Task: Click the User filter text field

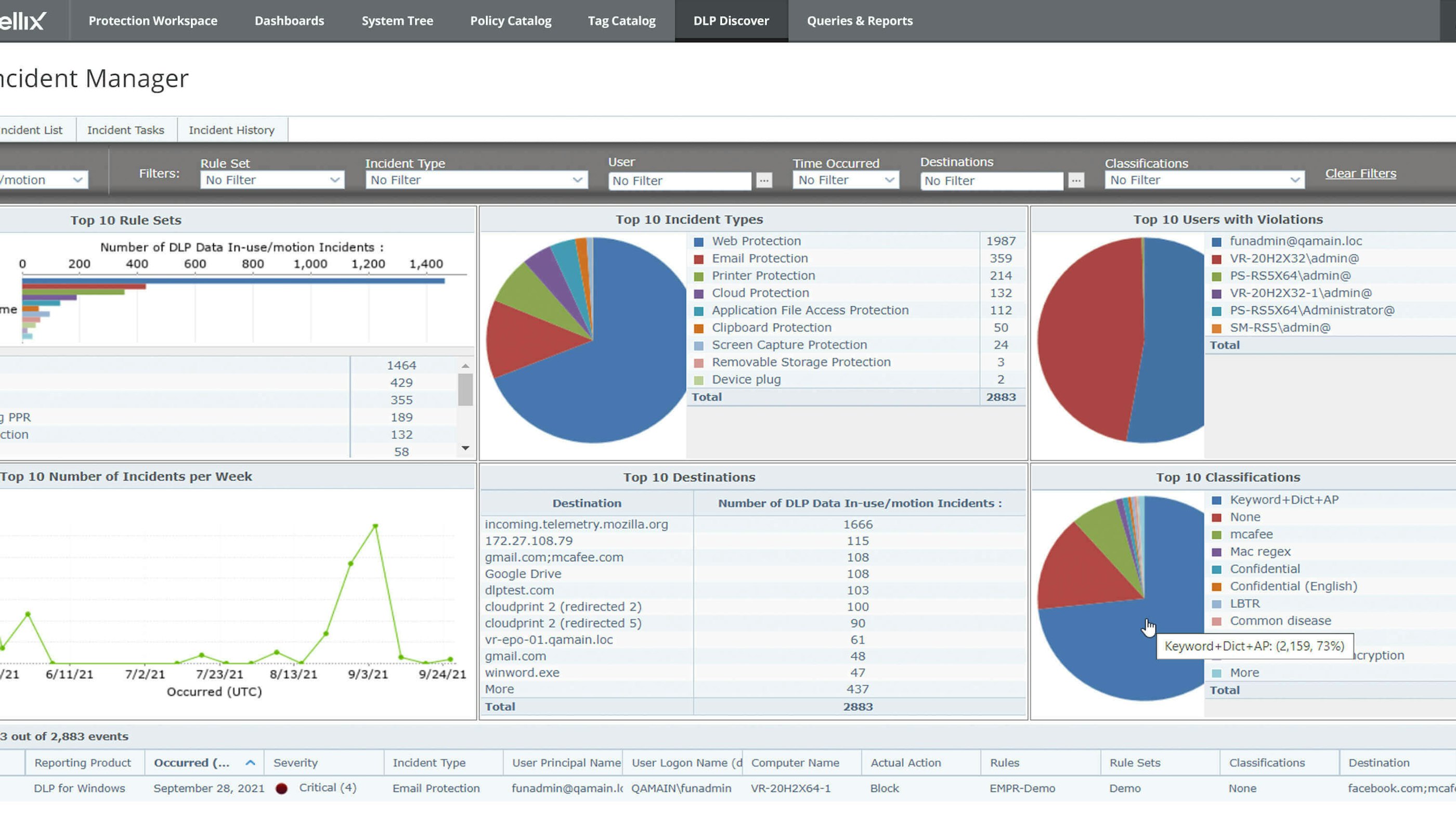Action: [680, 181]
